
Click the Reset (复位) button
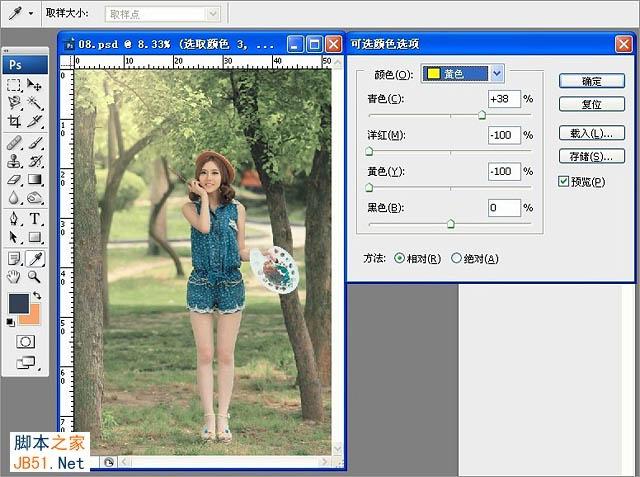click(591, 104)
